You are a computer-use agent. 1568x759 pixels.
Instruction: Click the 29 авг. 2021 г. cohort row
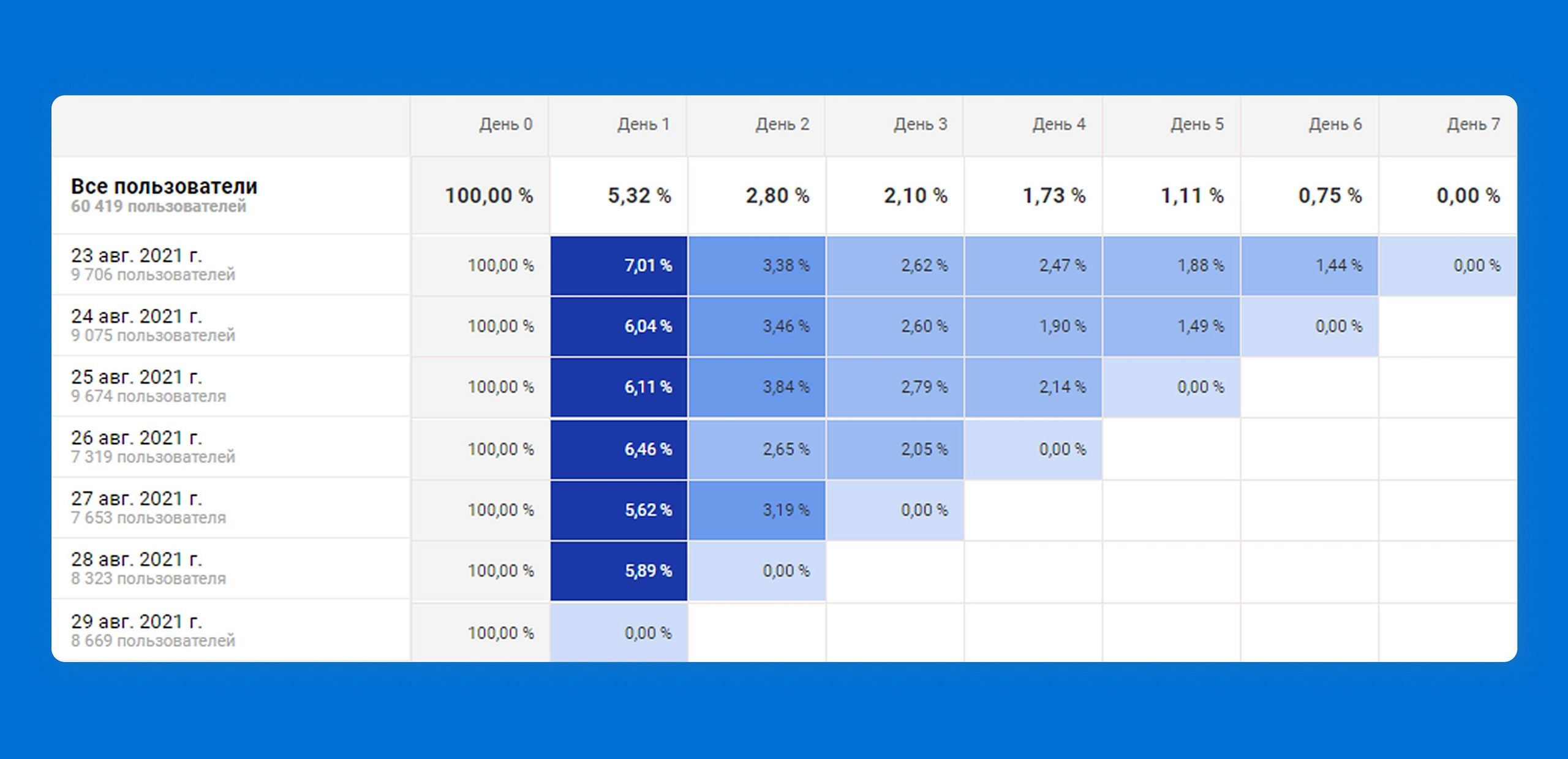pos(137,622)
